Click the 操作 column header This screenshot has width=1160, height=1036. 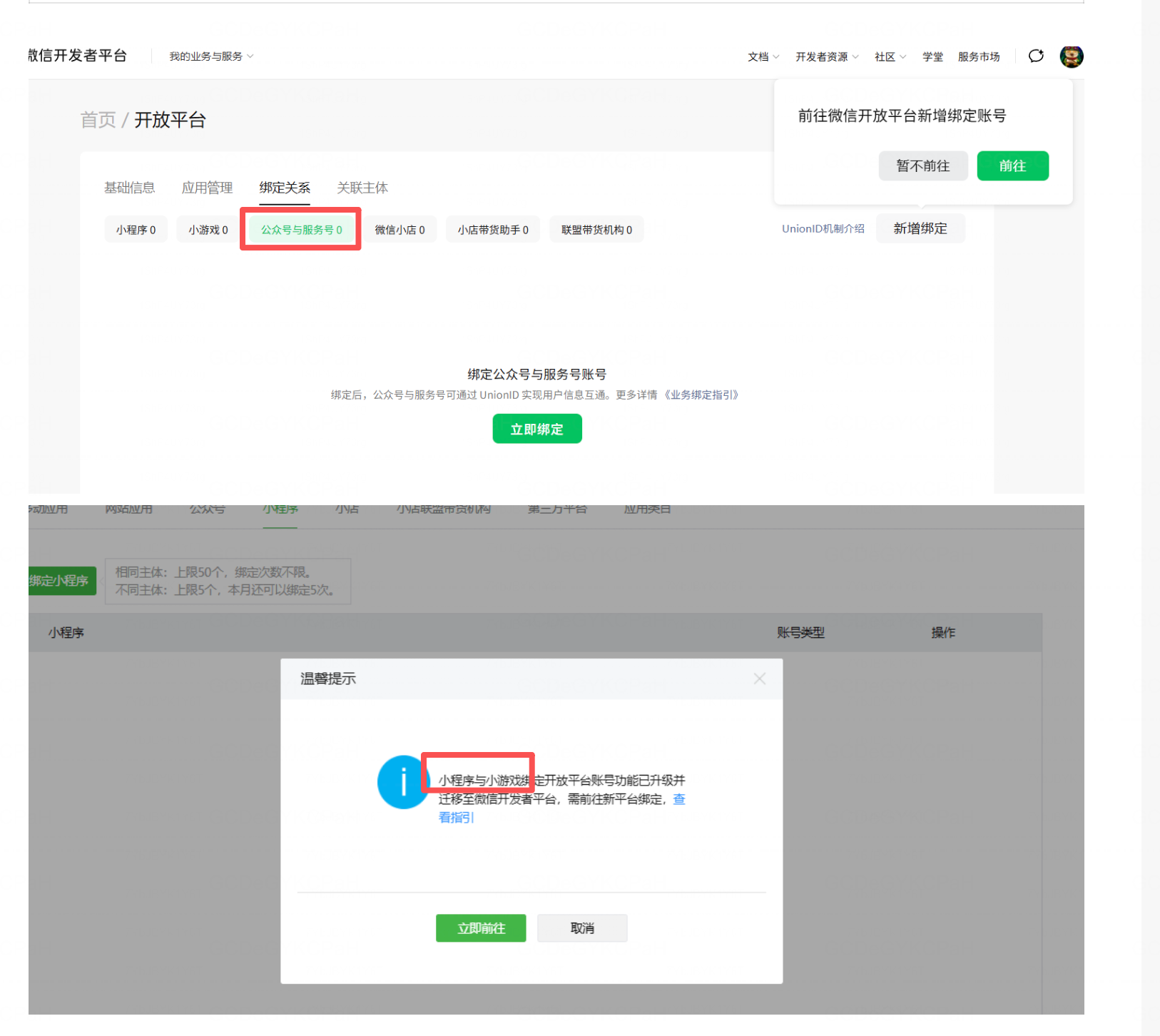pos(943,632)
